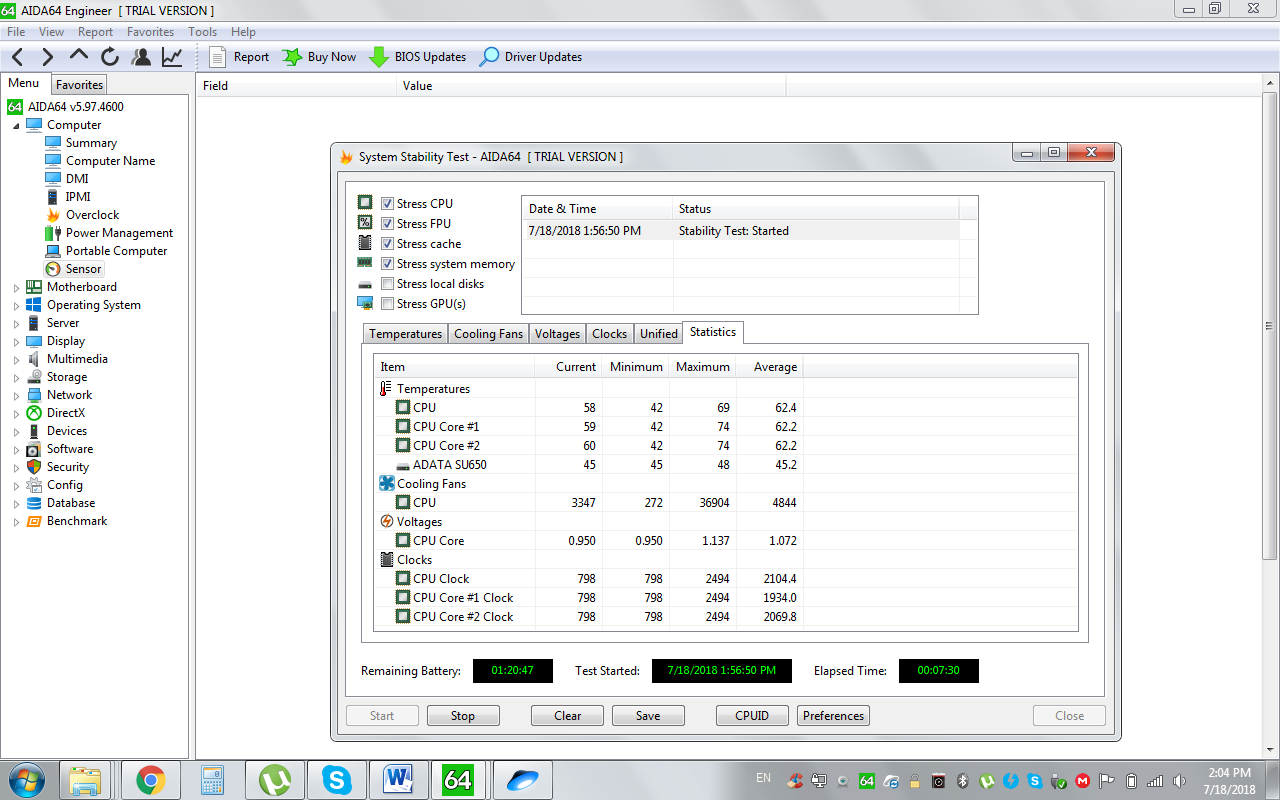
Task: Select DMI in the tree
Action: (x=77, y=179)
